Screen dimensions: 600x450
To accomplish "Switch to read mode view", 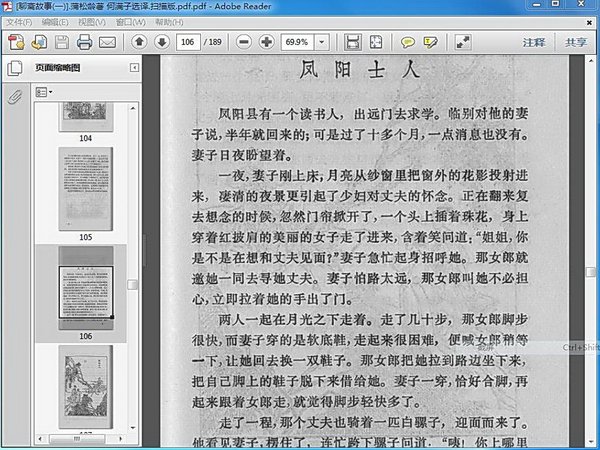I will [x=463, y=42].
